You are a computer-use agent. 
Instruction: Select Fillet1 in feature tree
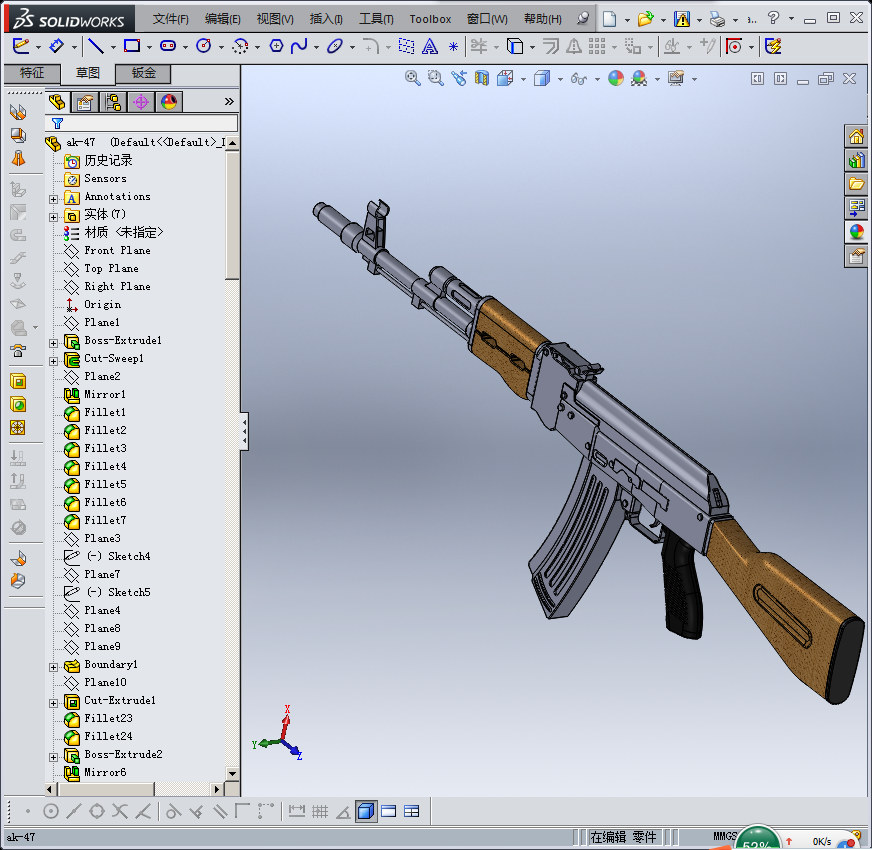tap(95, 413)
